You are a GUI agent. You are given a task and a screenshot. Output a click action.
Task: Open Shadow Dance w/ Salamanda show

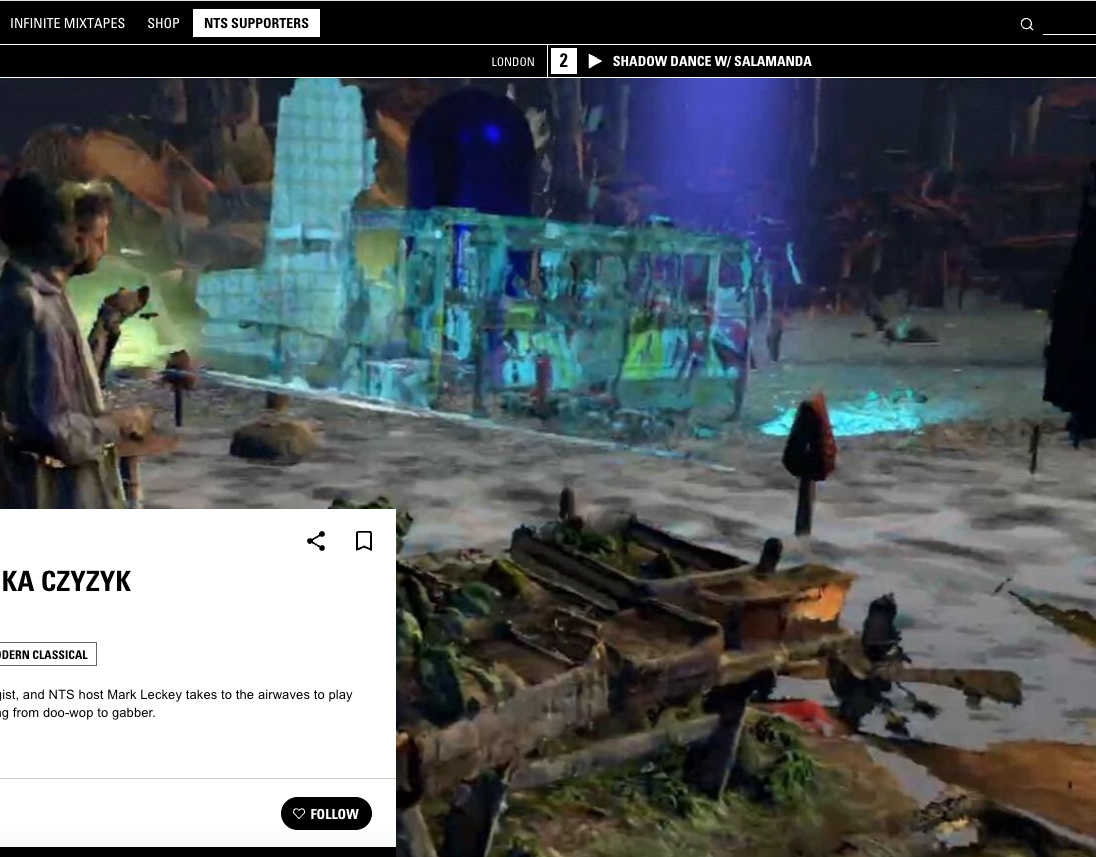click(x=712, y=62)
